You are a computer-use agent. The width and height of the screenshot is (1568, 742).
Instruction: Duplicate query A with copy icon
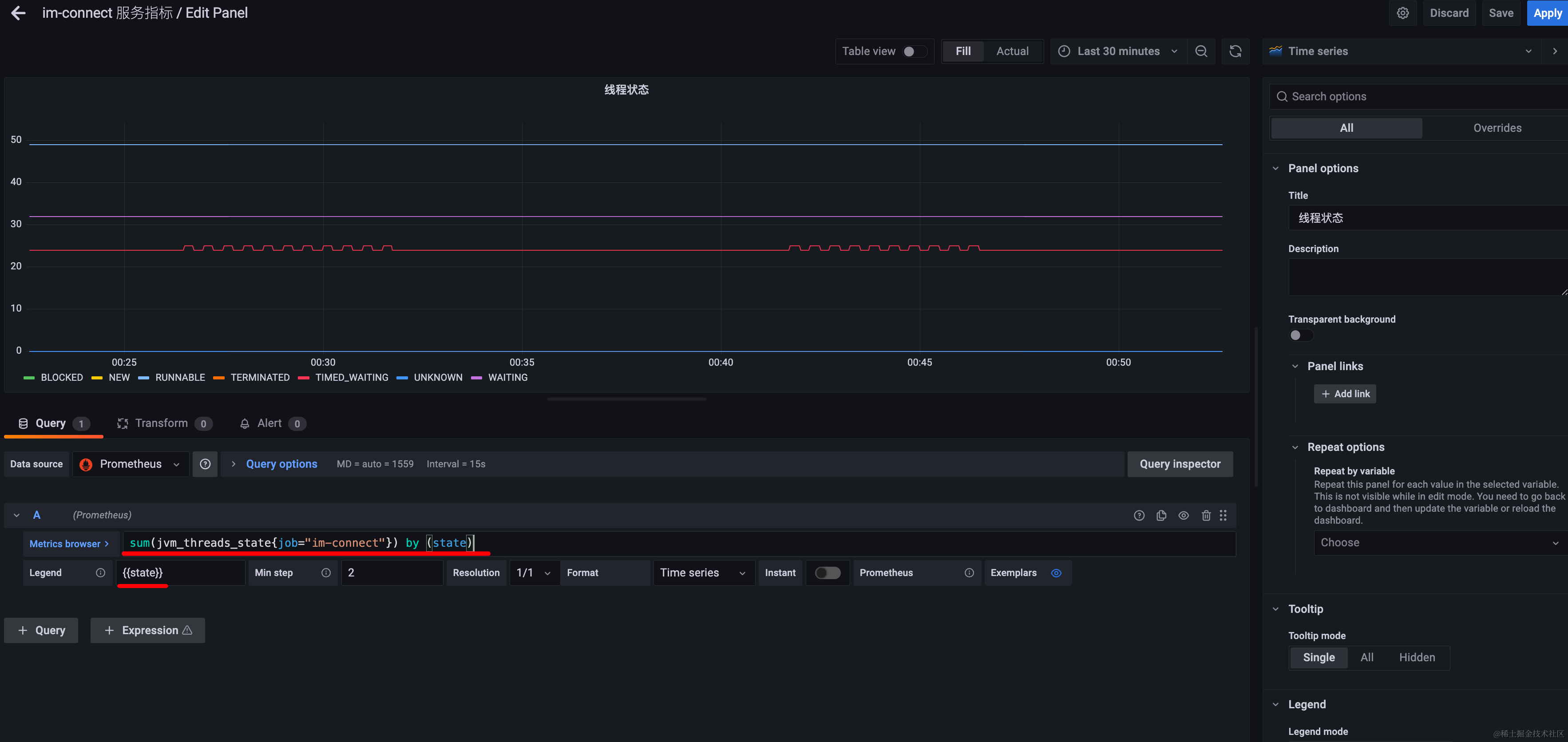coord(1161,516)
